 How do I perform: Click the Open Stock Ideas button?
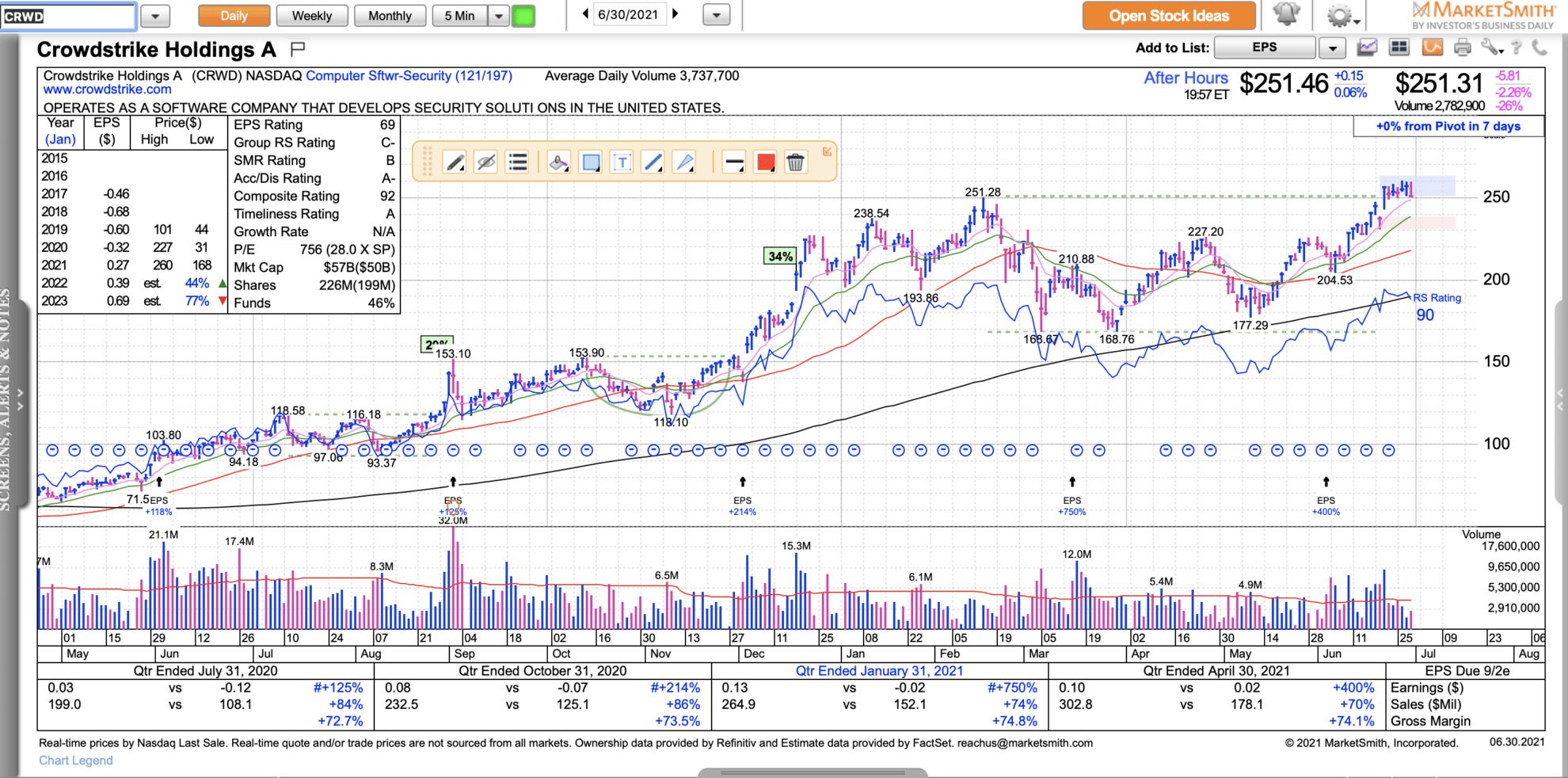(1169, 16)
